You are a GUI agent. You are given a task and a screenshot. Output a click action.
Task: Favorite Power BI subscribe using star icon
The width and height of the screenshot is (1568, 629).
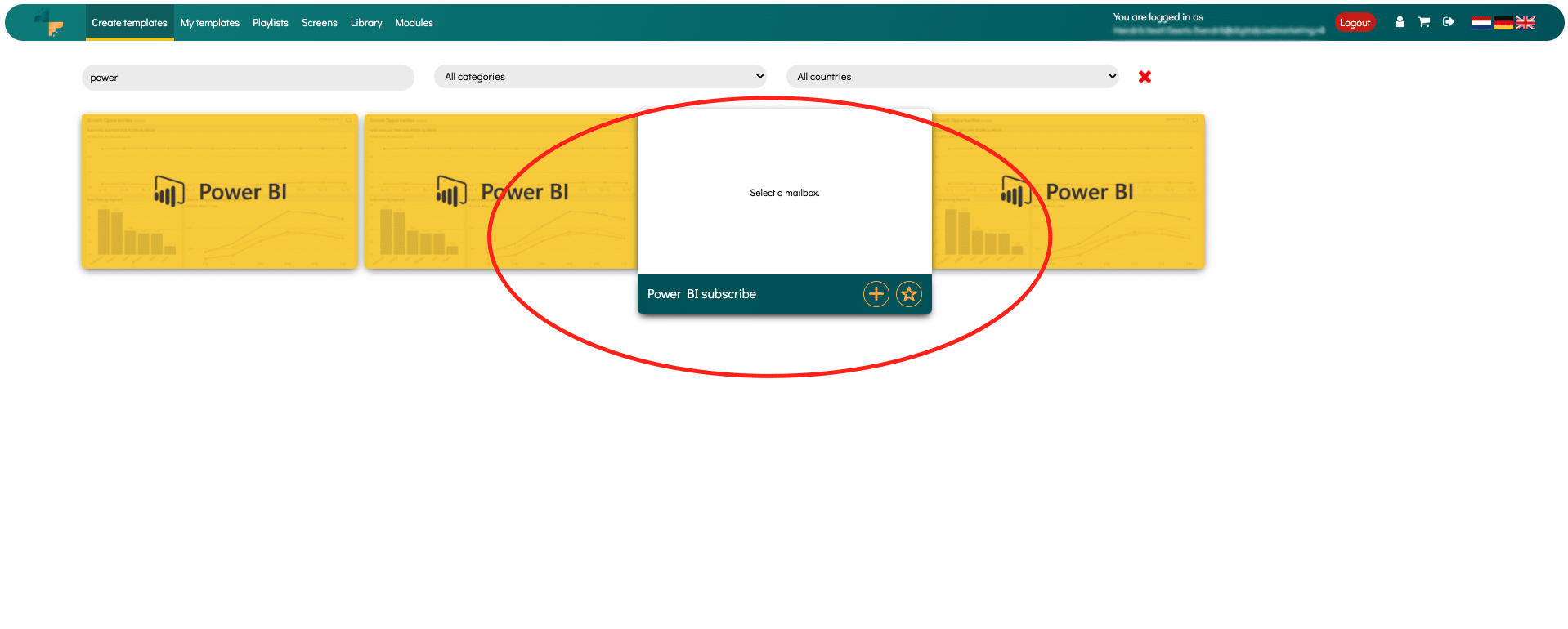point(909,294)
